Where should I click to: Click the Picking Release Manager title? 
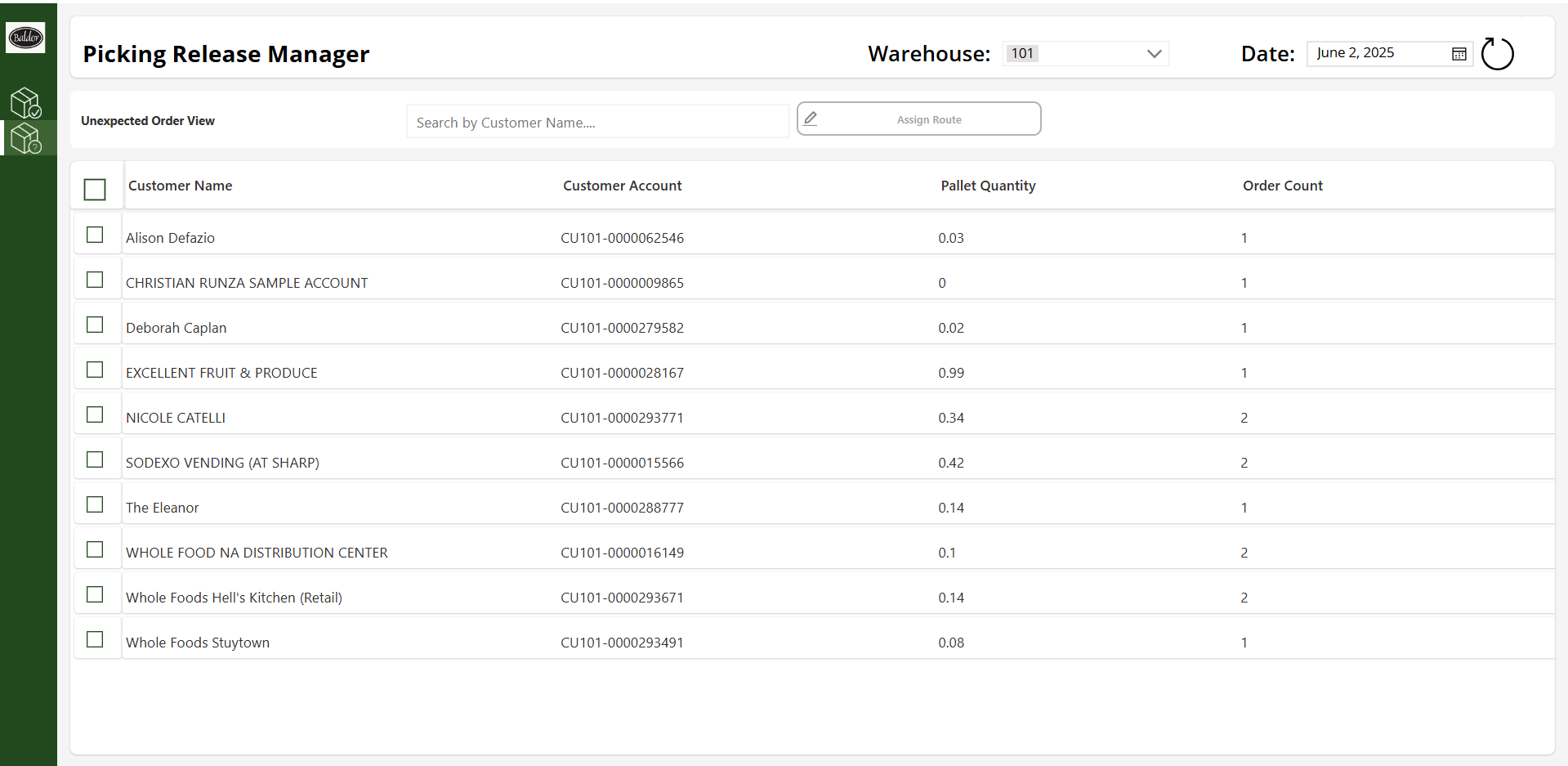[x=226, y=54]
